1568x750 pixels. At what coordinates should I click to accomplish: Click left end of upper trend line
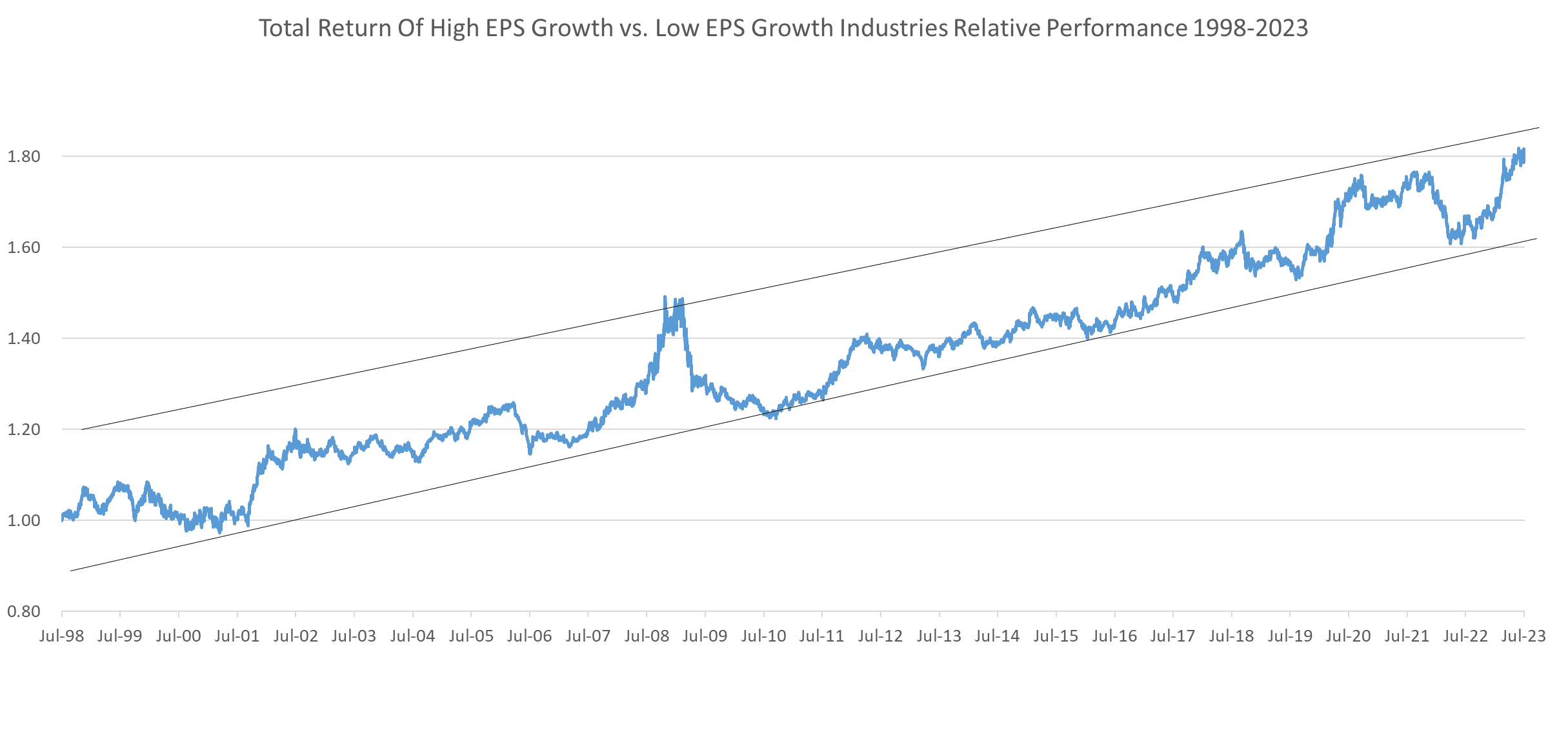83,429
